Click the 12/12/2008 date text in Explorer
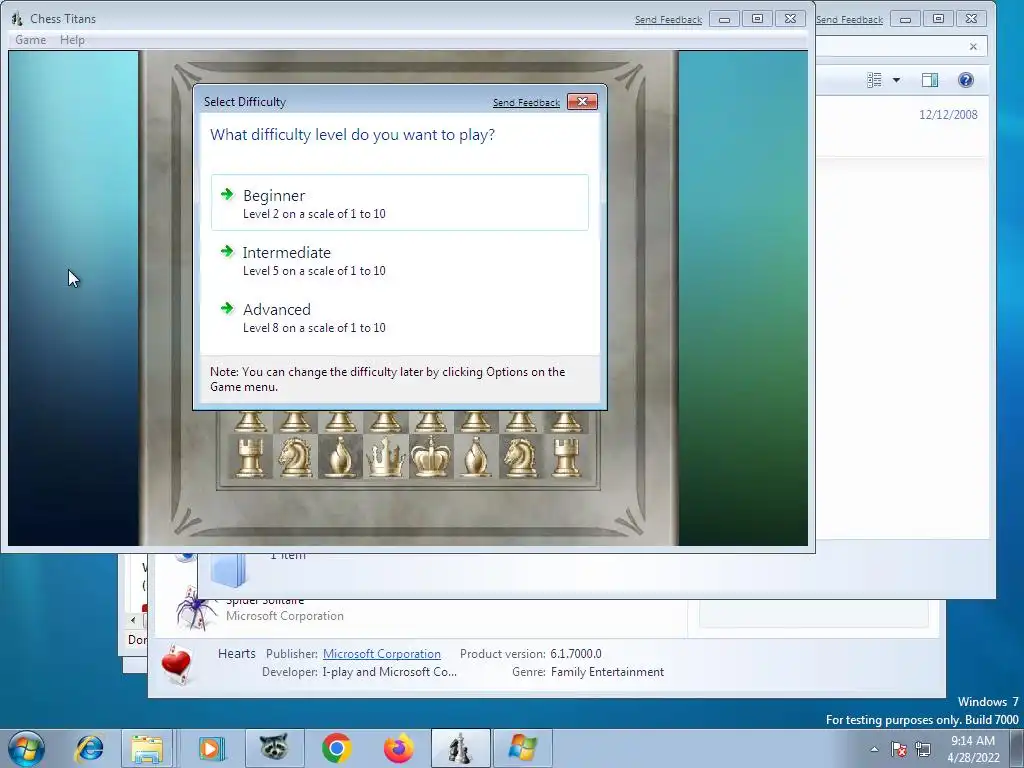The width and height of the screenshot is (1024, 768). 948,114
